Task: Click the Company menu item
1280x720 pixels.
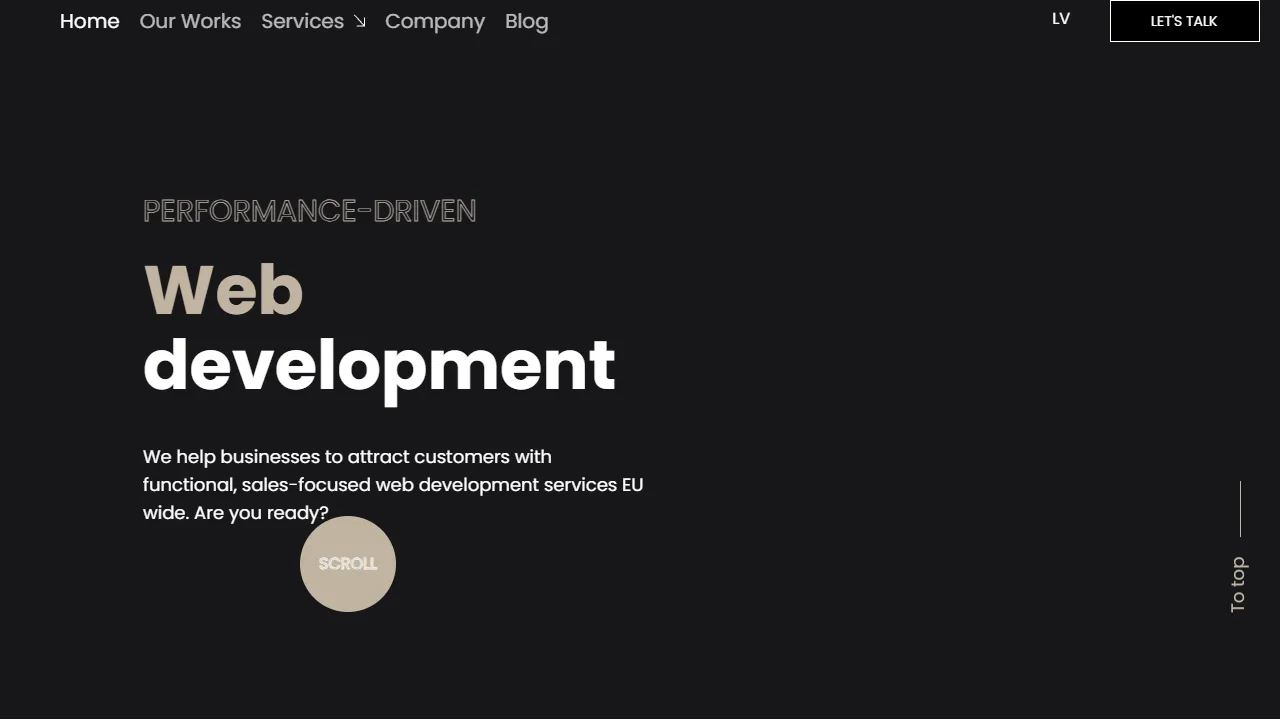Action: (x=435, y=21)
